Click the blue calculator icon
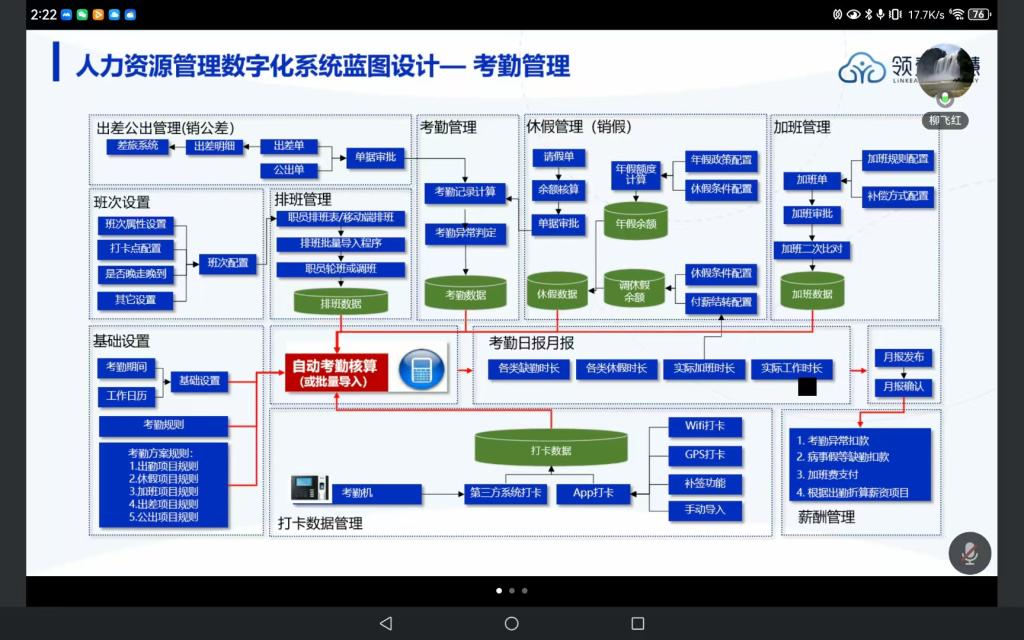The image size is (1024, 640). click(x=420, y=369)
